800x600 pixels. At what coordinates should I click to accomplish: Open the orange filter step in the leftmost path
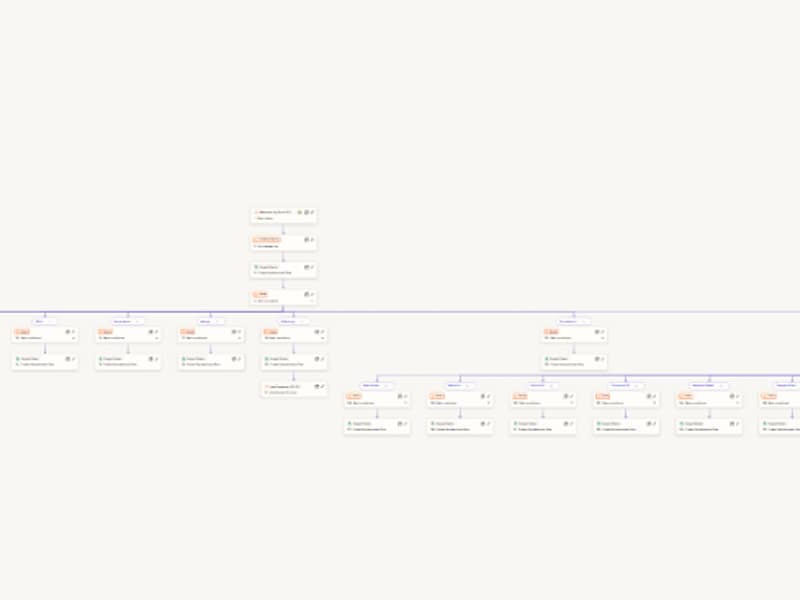point(45,335)
